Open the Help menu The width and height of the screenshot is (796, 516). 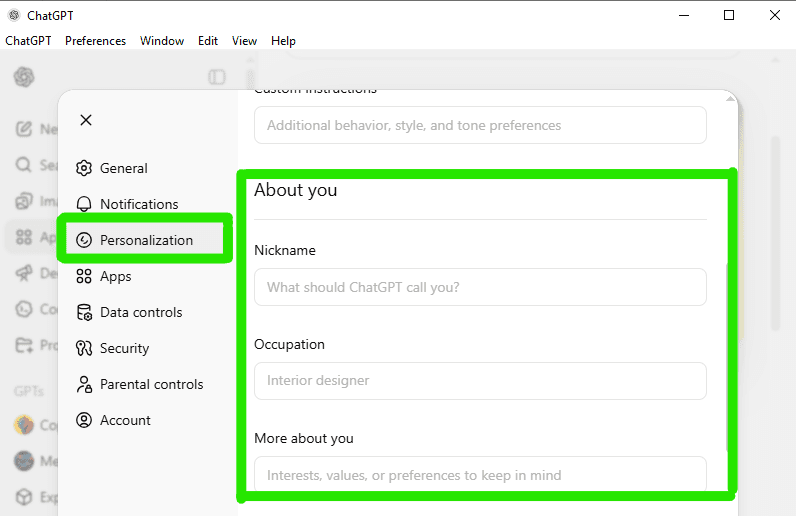(x=283, y=41)
